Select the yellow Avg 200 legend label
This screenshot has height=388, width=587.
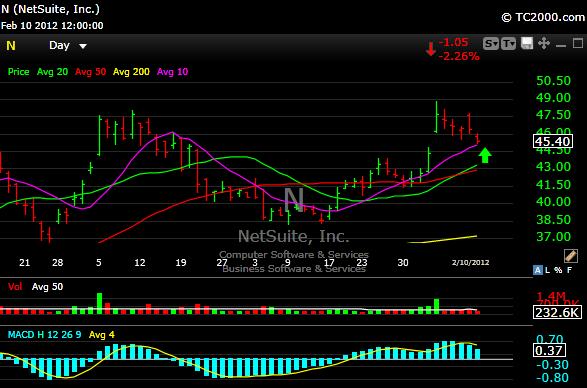click(x=131, y=72)
